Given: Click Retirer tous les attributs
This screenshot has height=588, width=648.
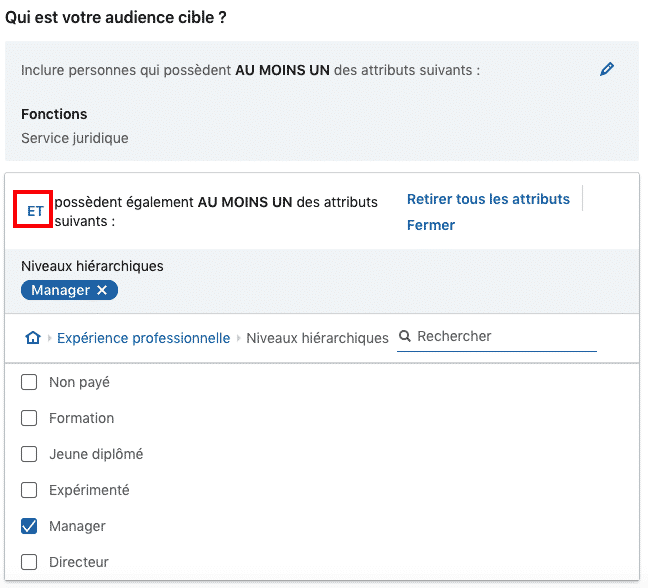Looking at the screenshot, I should pyautogui.click(x=488, y=199).
